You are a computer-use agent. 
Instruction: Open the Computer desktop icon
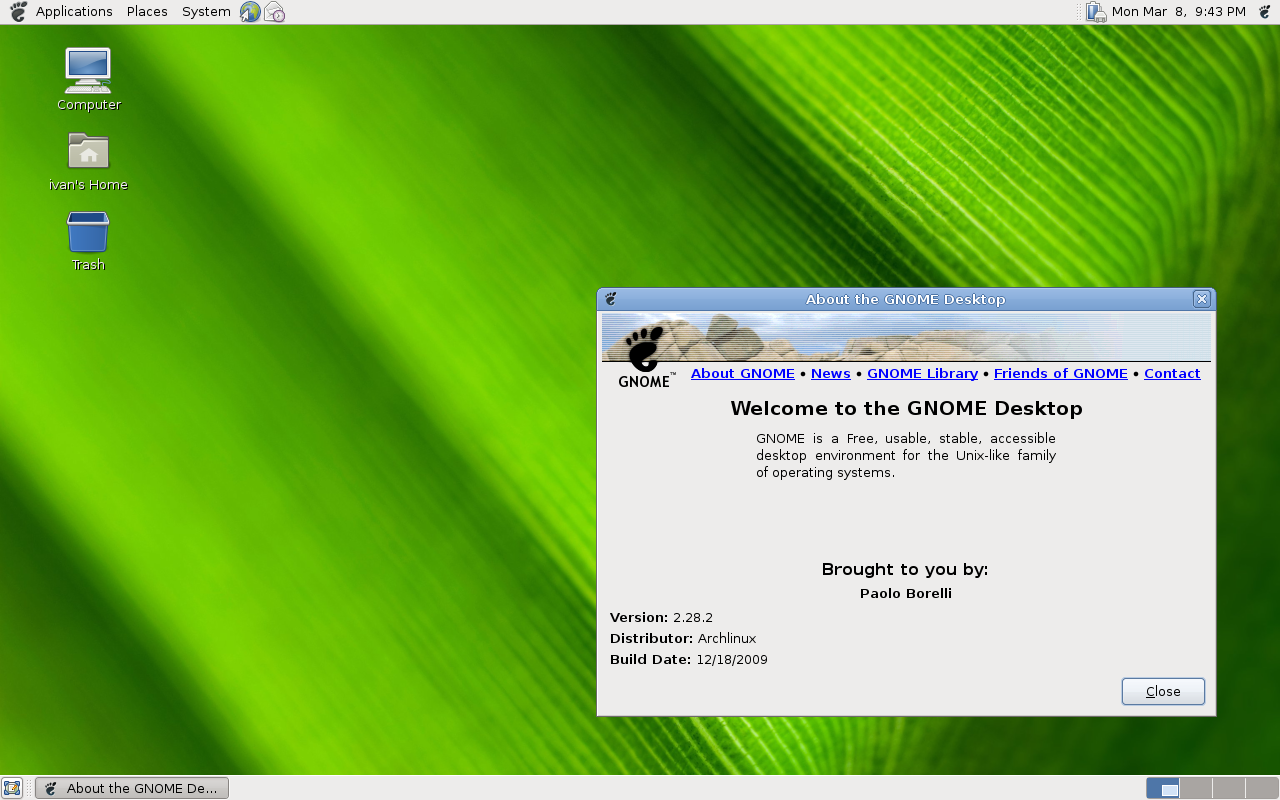pos(88,72)
